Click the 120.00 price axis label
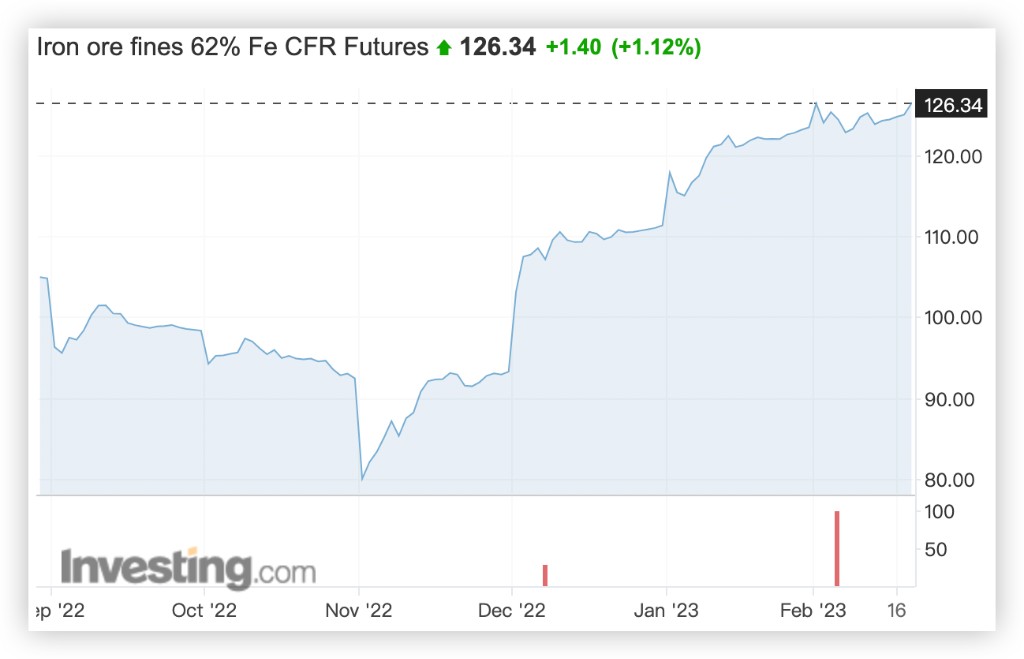Viewport: 1024px width, 659px height. [x=952, y=157]
